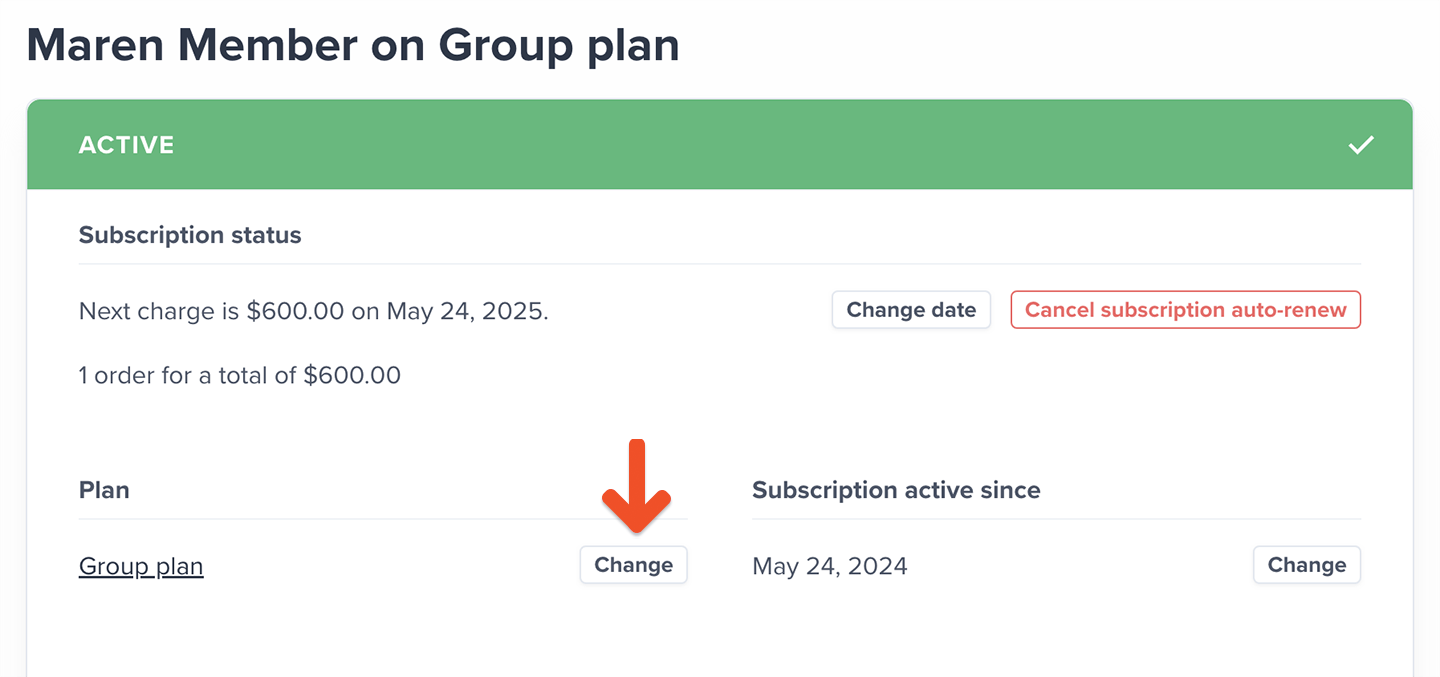Image resolution: width=1440 pixels, height=677 pixels.
Task: Click the Maren Member on Group plan heading
Action: point(354,45)
